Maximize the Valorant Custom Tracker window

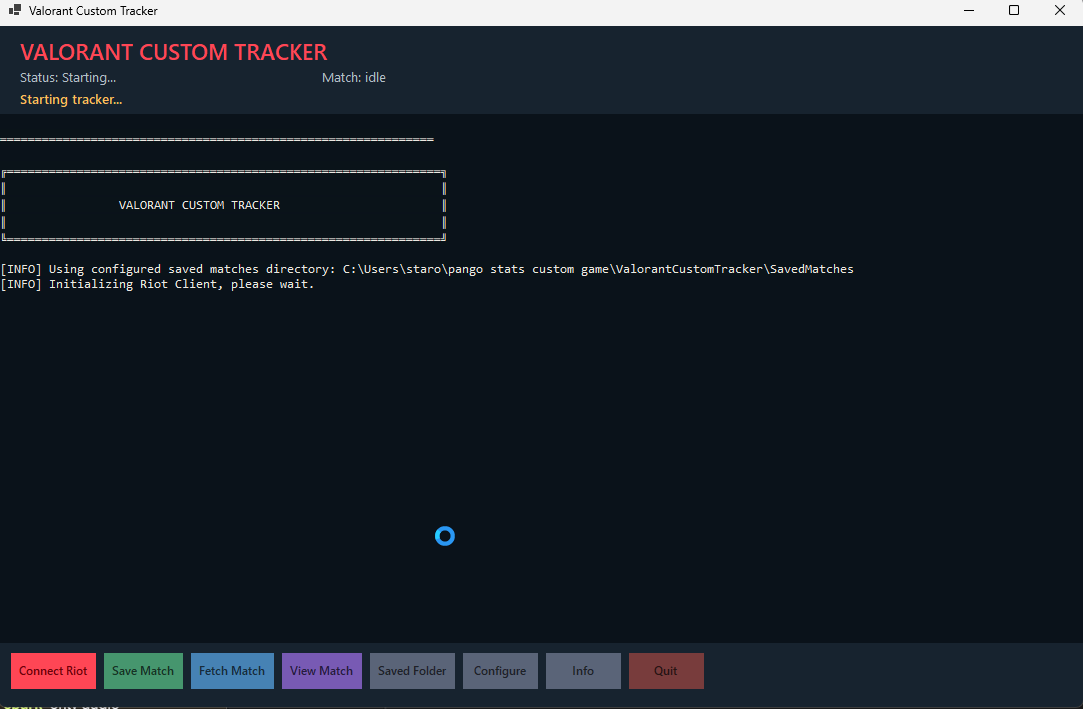tap(1014, 10)
